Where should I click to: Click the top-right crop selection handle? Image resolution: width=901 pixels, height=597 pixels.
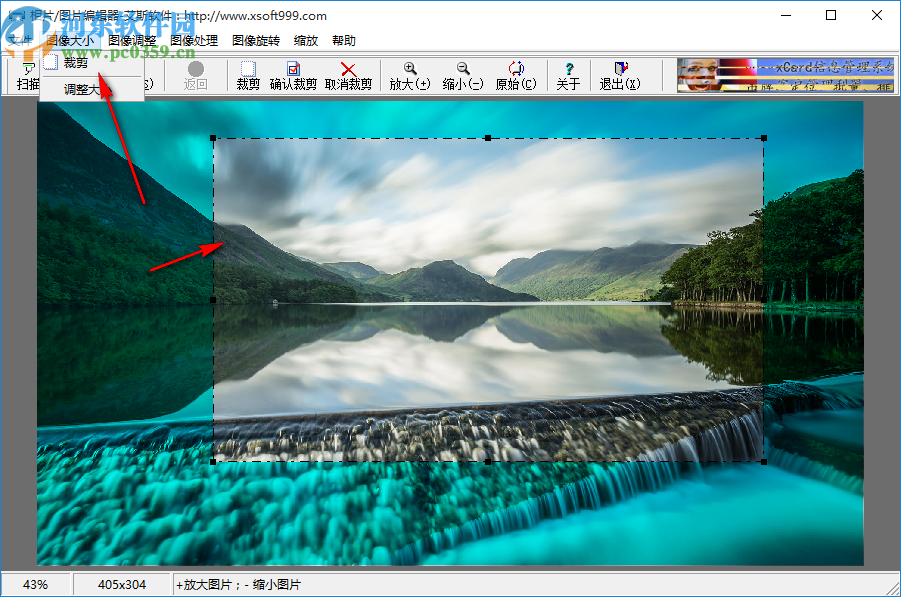(x=764, y=139)
